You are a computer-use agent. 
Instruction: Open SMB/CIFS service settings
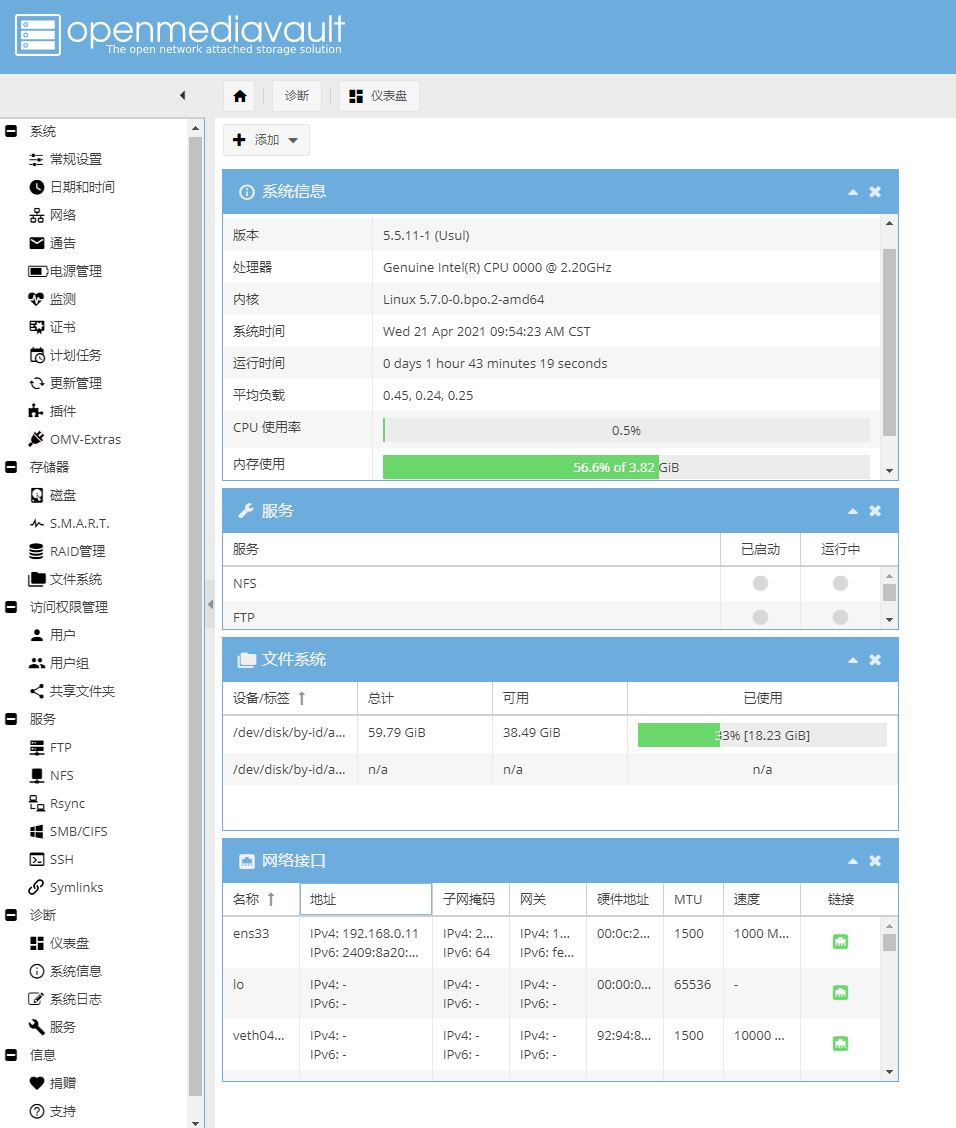point(78,831)
